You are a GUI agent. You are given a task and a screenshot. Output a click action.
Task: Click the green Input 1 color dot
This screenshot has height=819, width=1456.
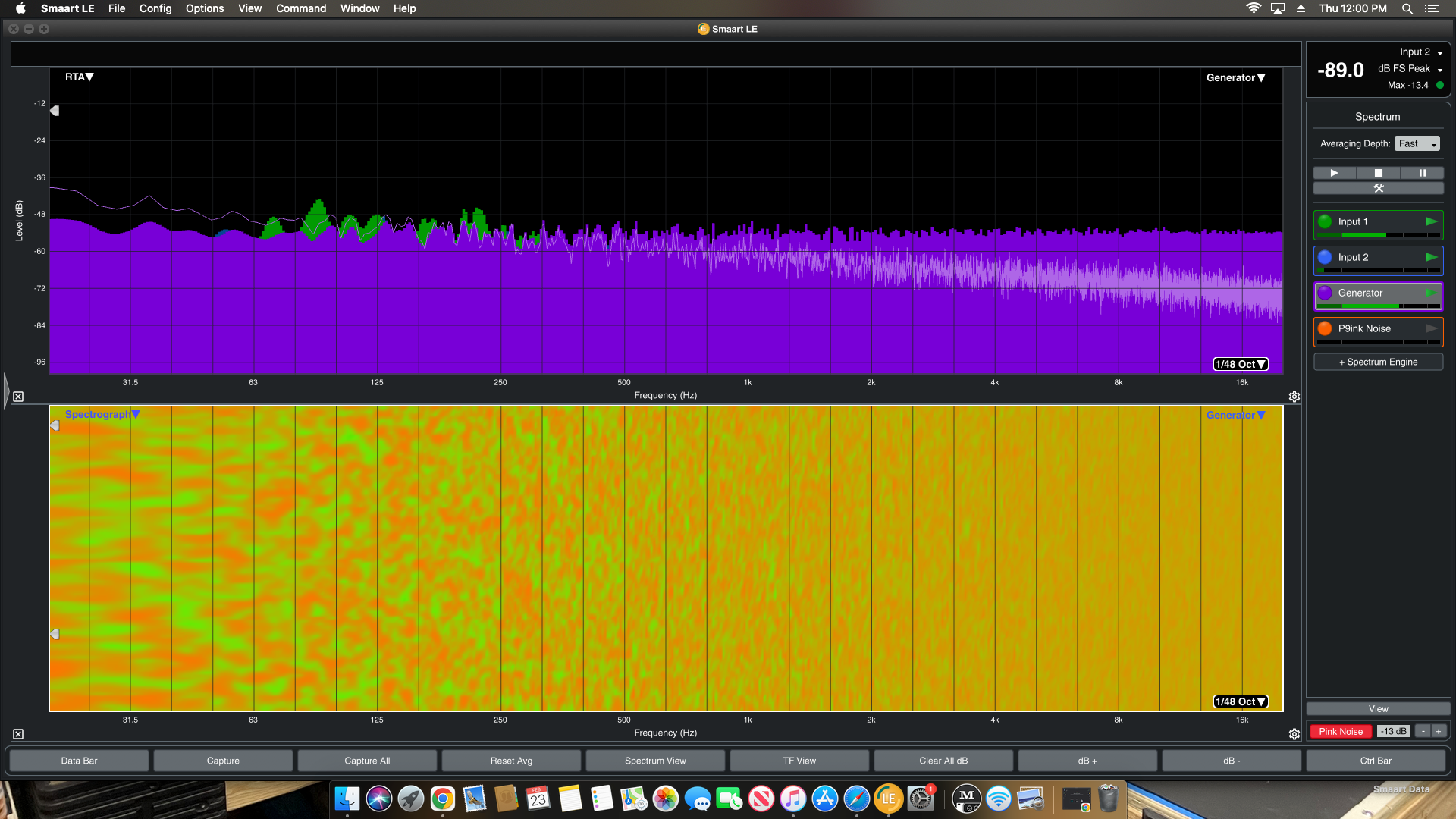1325,221
